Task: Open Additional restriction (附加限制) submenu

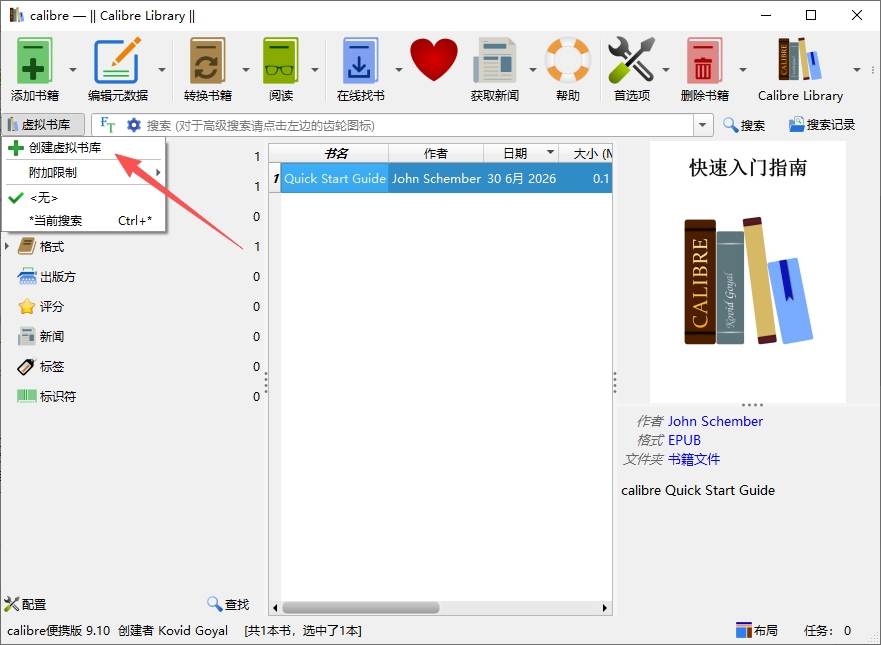Action: [x=83, y=172]
